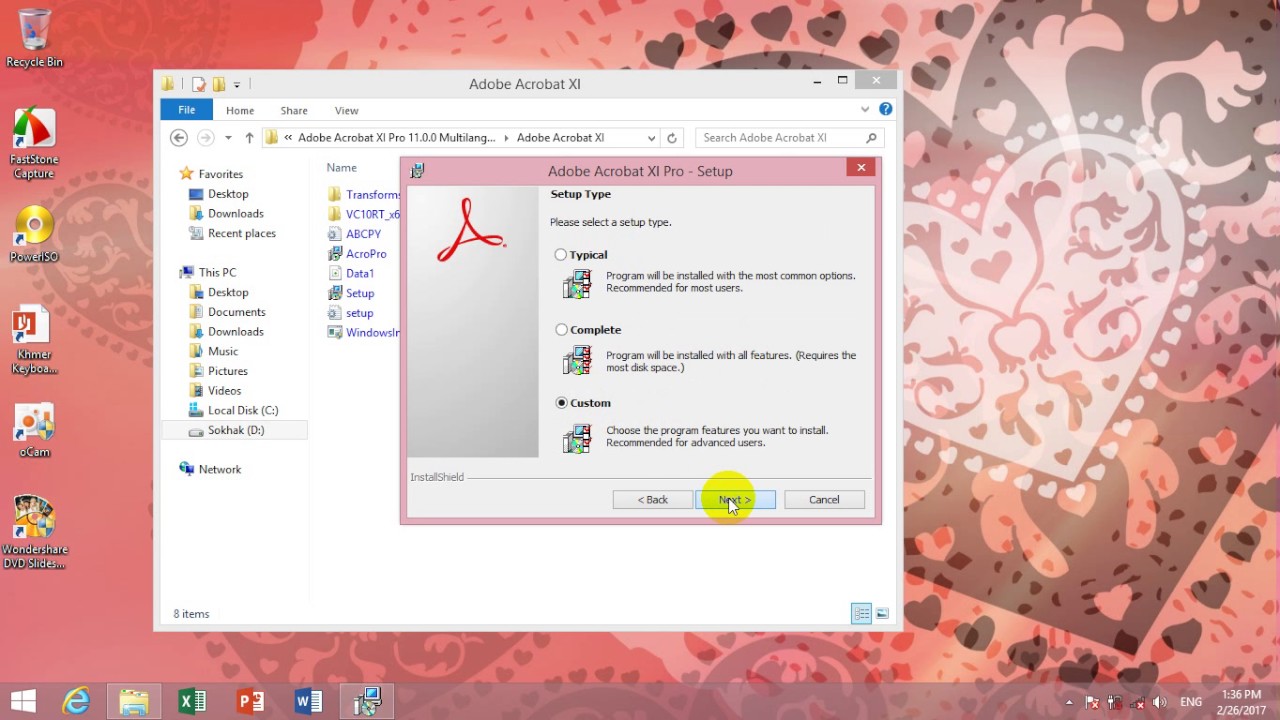Open Documents under This PC

point(237,312)
